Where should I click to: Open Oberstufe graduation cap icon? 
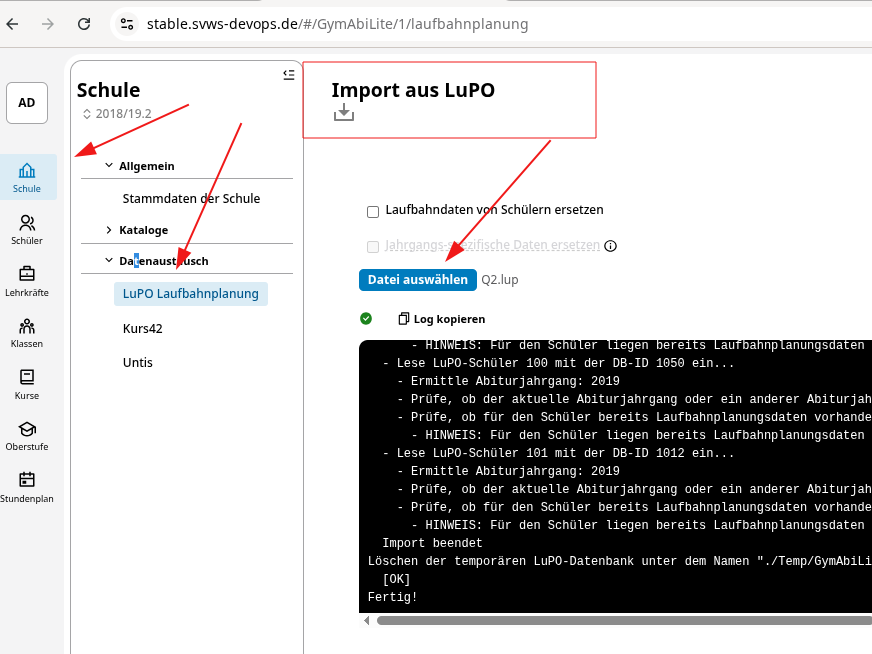click(27, 435)
